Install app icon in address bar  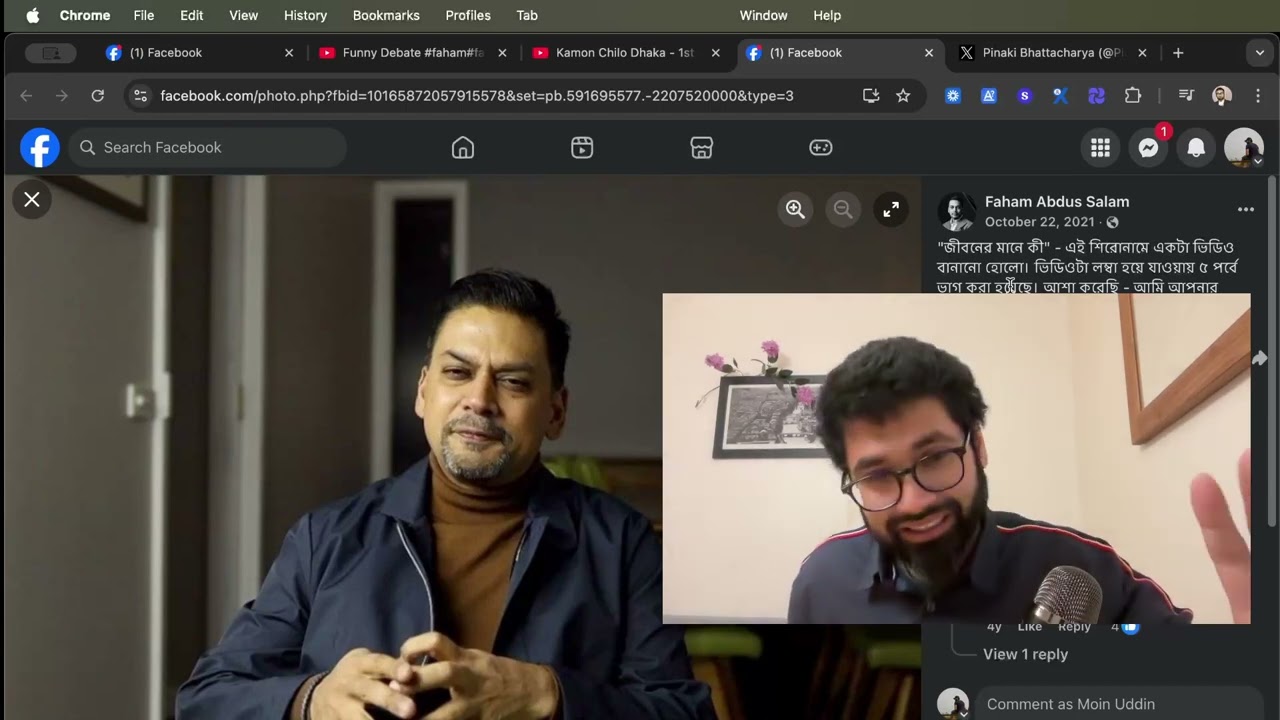(871, 96)
